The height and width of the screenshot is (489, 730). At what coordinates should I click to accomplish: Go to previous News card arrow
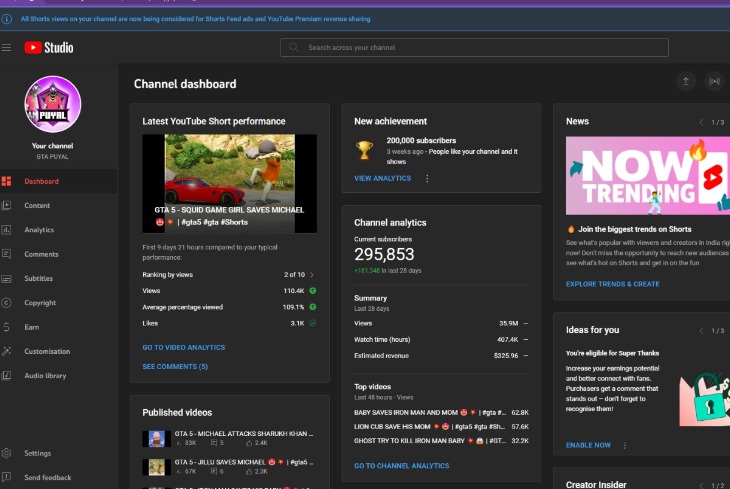click(701, 122)
